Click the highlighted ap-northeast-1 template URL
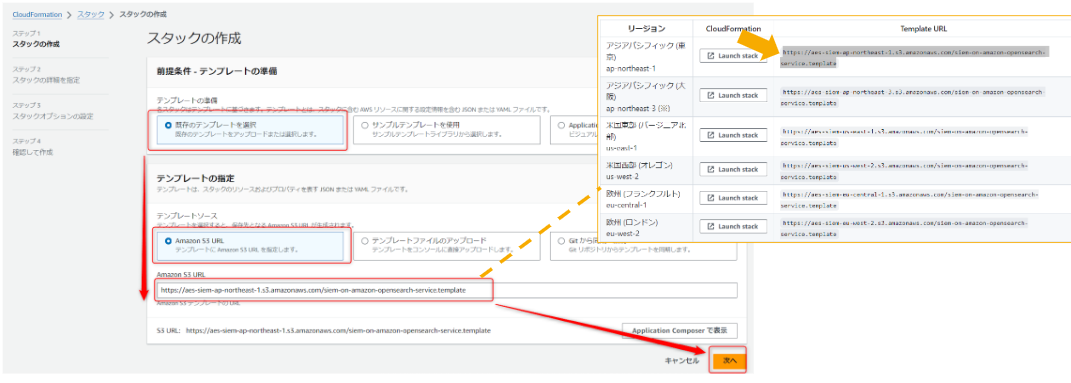1071x383 pixels. (913, 57)
